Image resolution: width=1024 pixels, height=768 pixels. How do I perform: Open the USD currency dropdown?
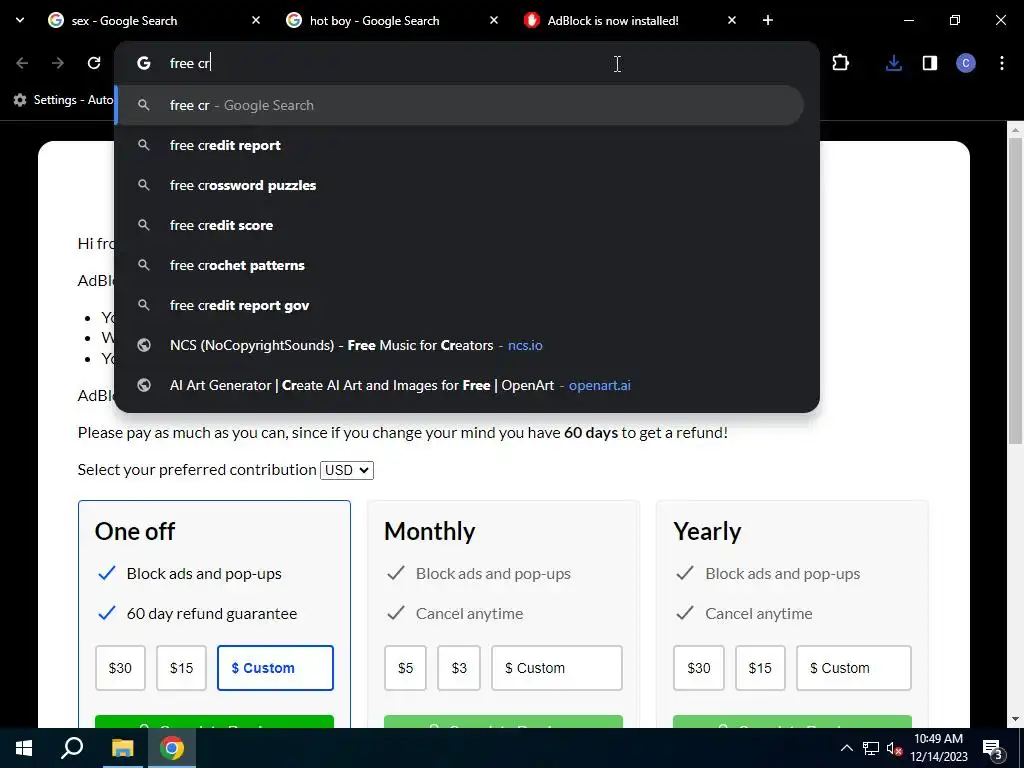347,470
